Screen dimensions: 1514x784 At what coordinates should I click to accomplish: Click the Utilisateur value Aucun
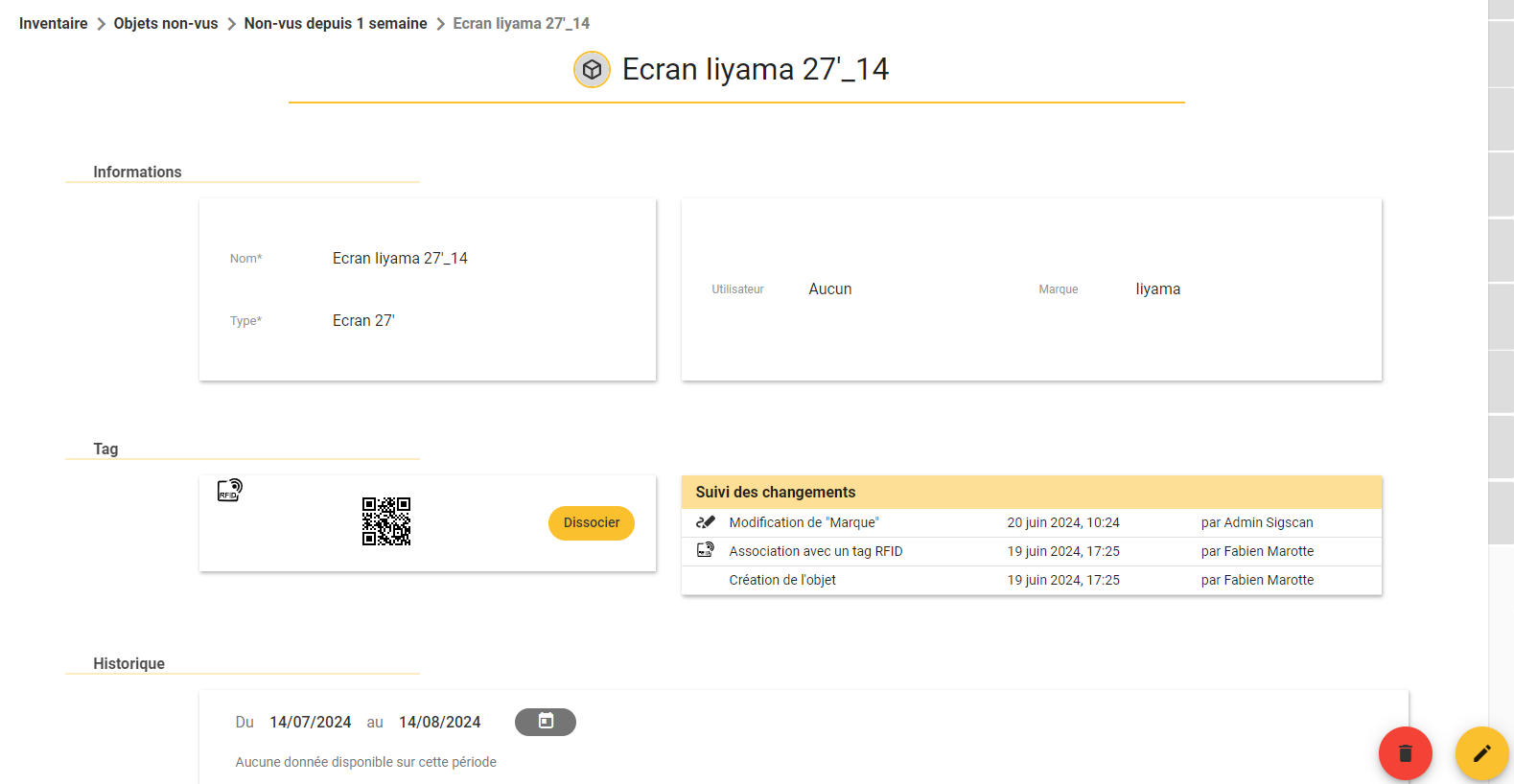(x=830, y=289)
